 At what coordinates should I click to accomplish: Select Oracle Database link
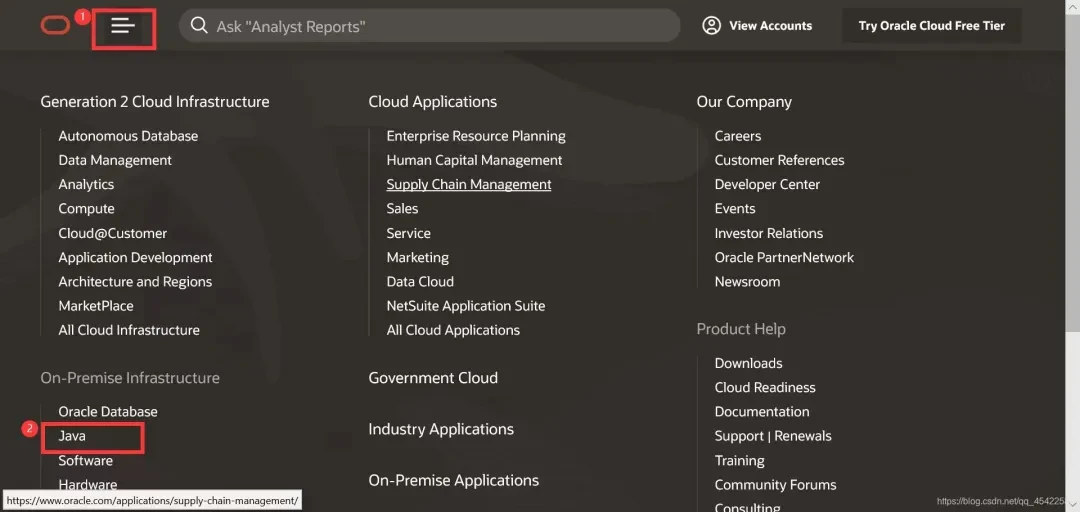tap(108, 411)
